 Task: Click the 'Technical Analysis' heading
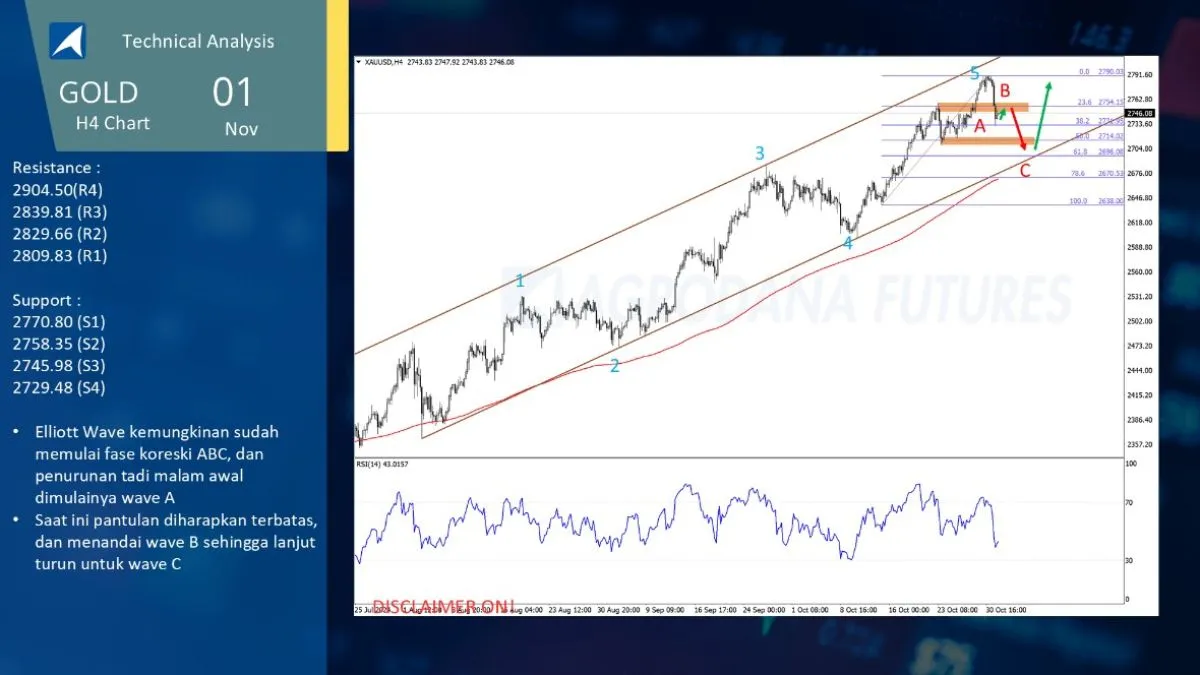pos(198,41)
